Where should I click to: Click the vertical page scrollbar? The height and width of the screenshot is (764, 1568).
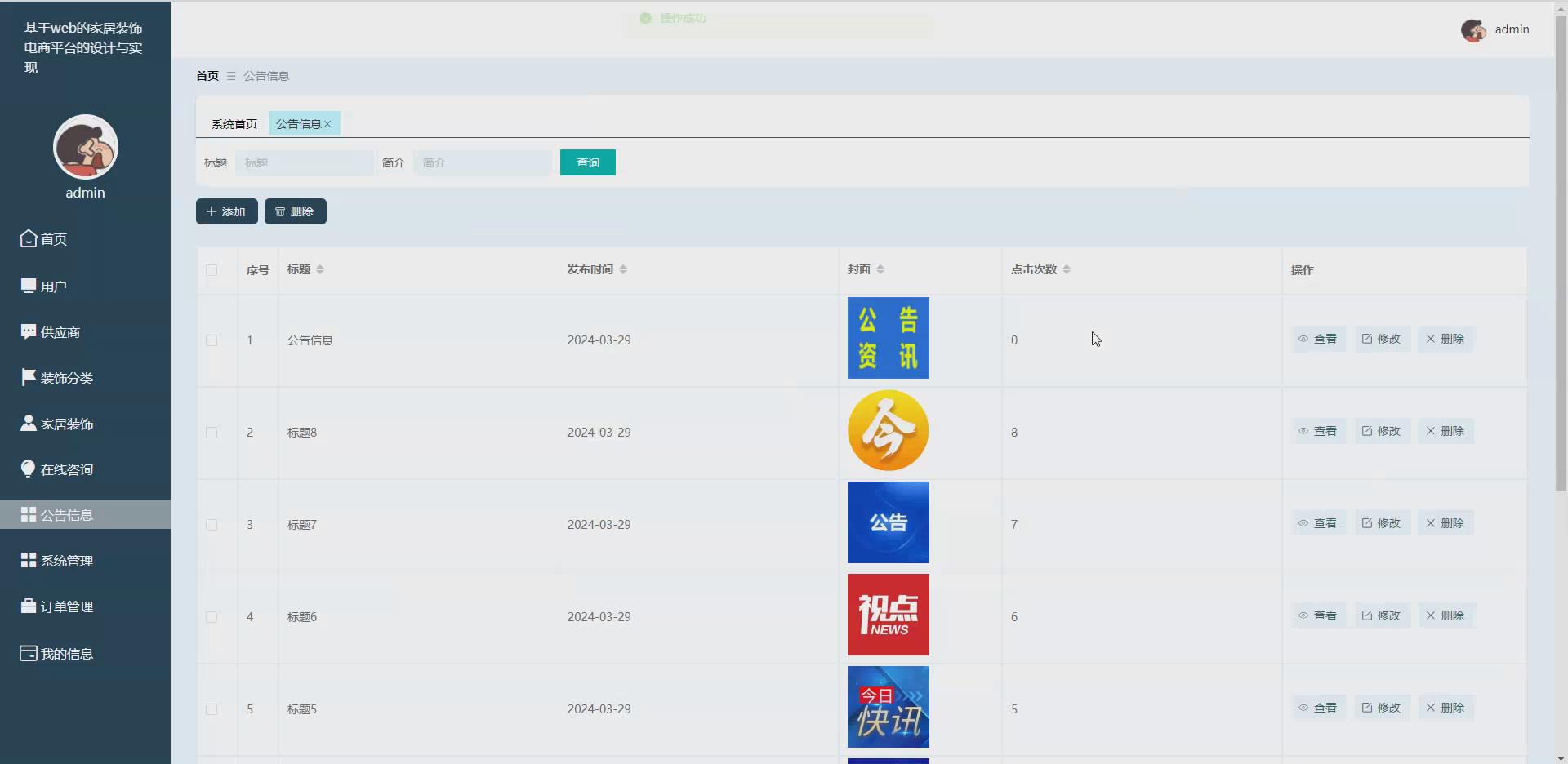(1561, 253)
